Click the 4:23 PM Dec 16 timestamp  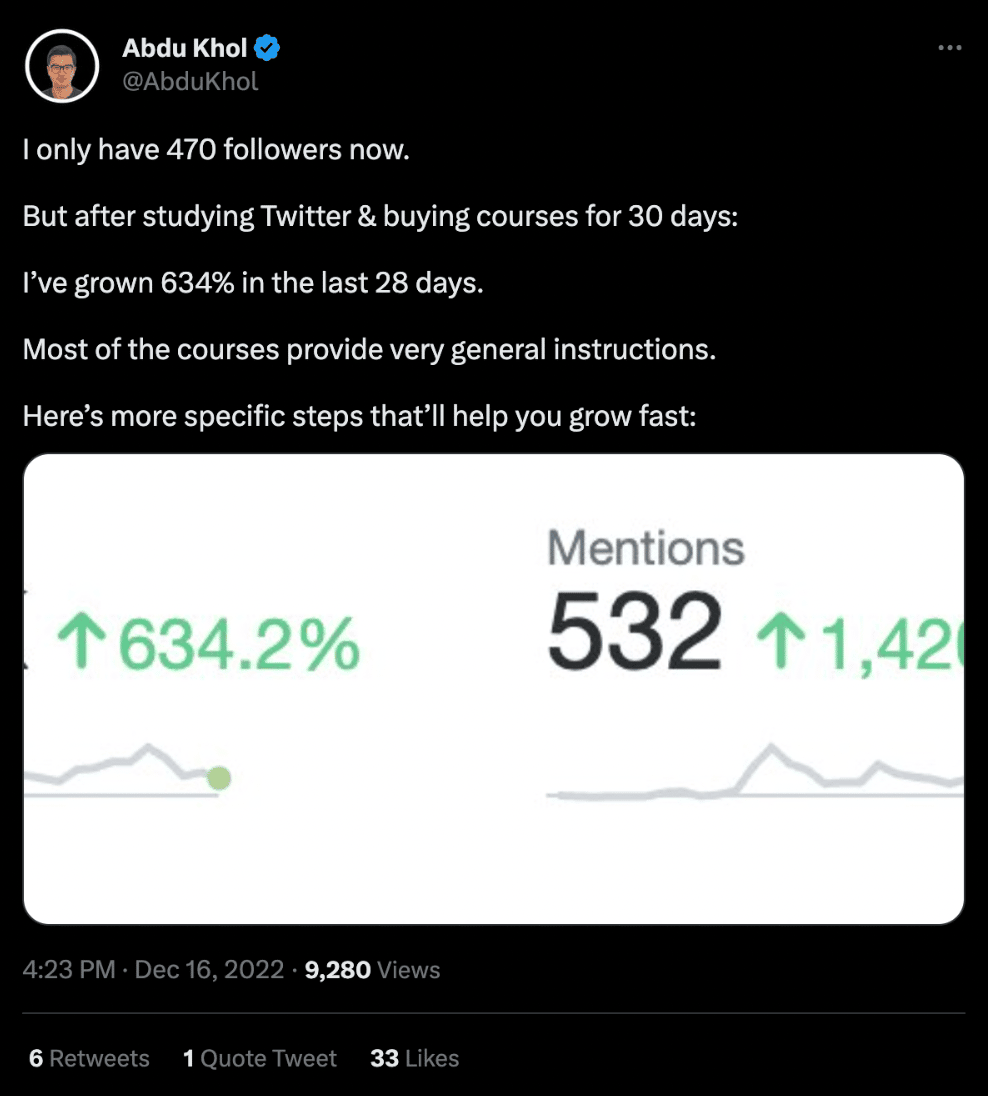point(153,969)
